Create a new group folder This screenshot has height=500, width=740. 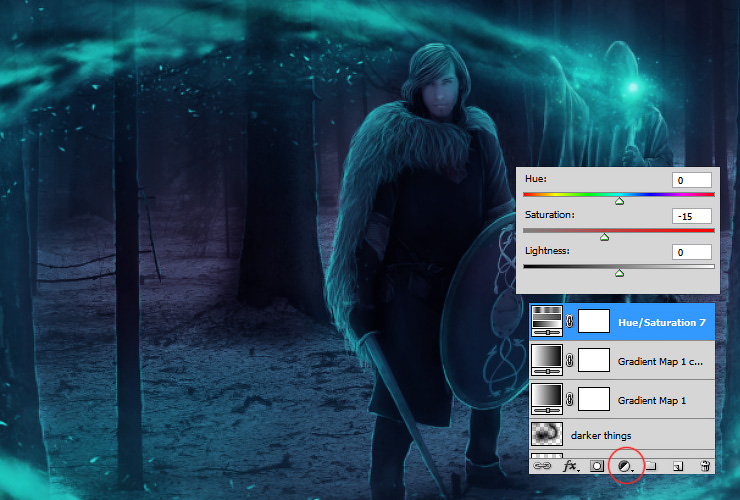[651, 466]
